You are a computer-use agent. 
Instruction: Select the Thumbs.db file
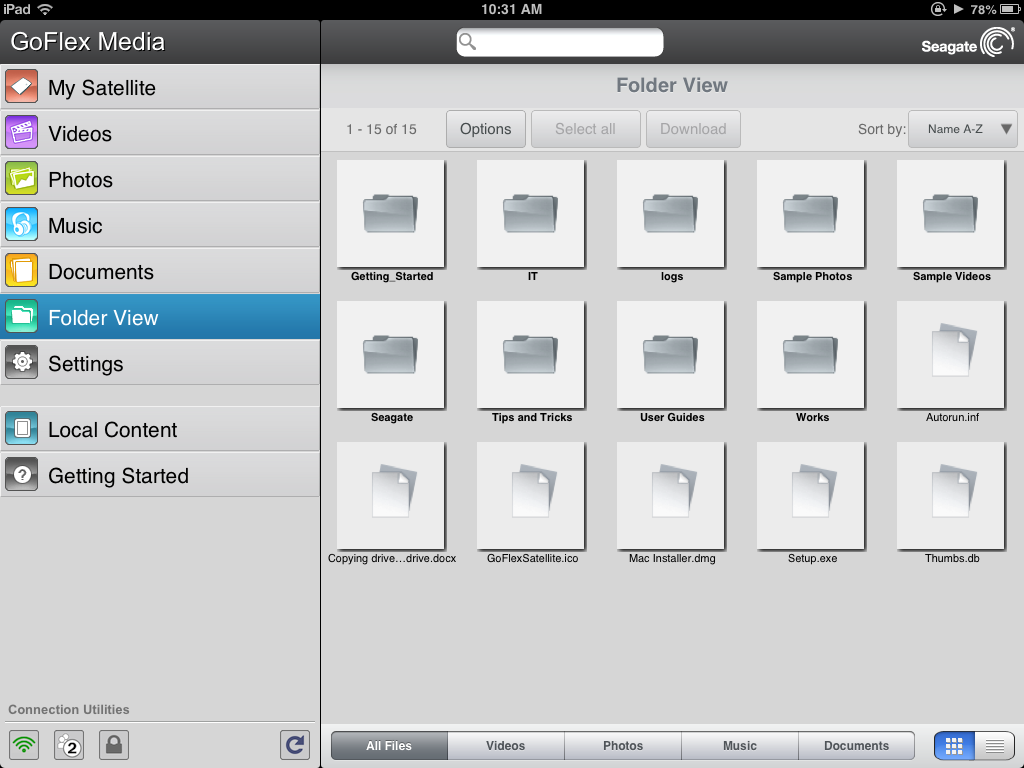(x=951, y=496)
